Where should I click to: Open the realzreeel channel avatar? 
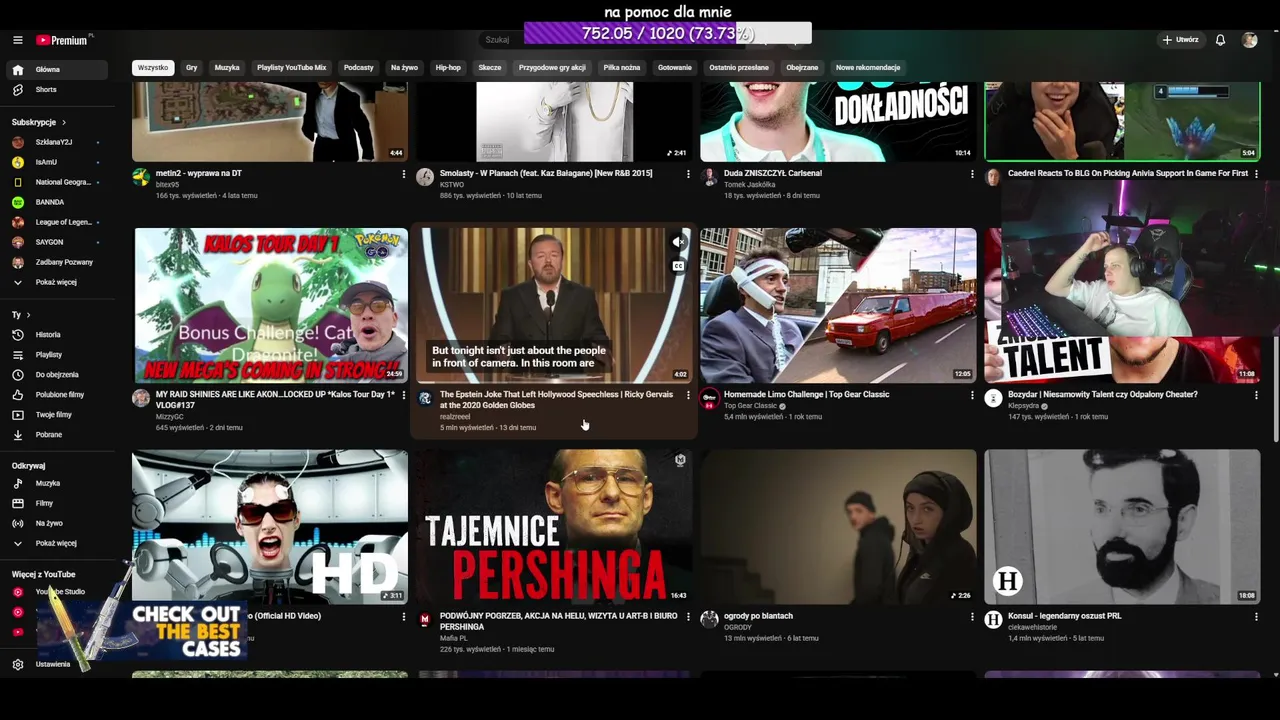(425, 398)
